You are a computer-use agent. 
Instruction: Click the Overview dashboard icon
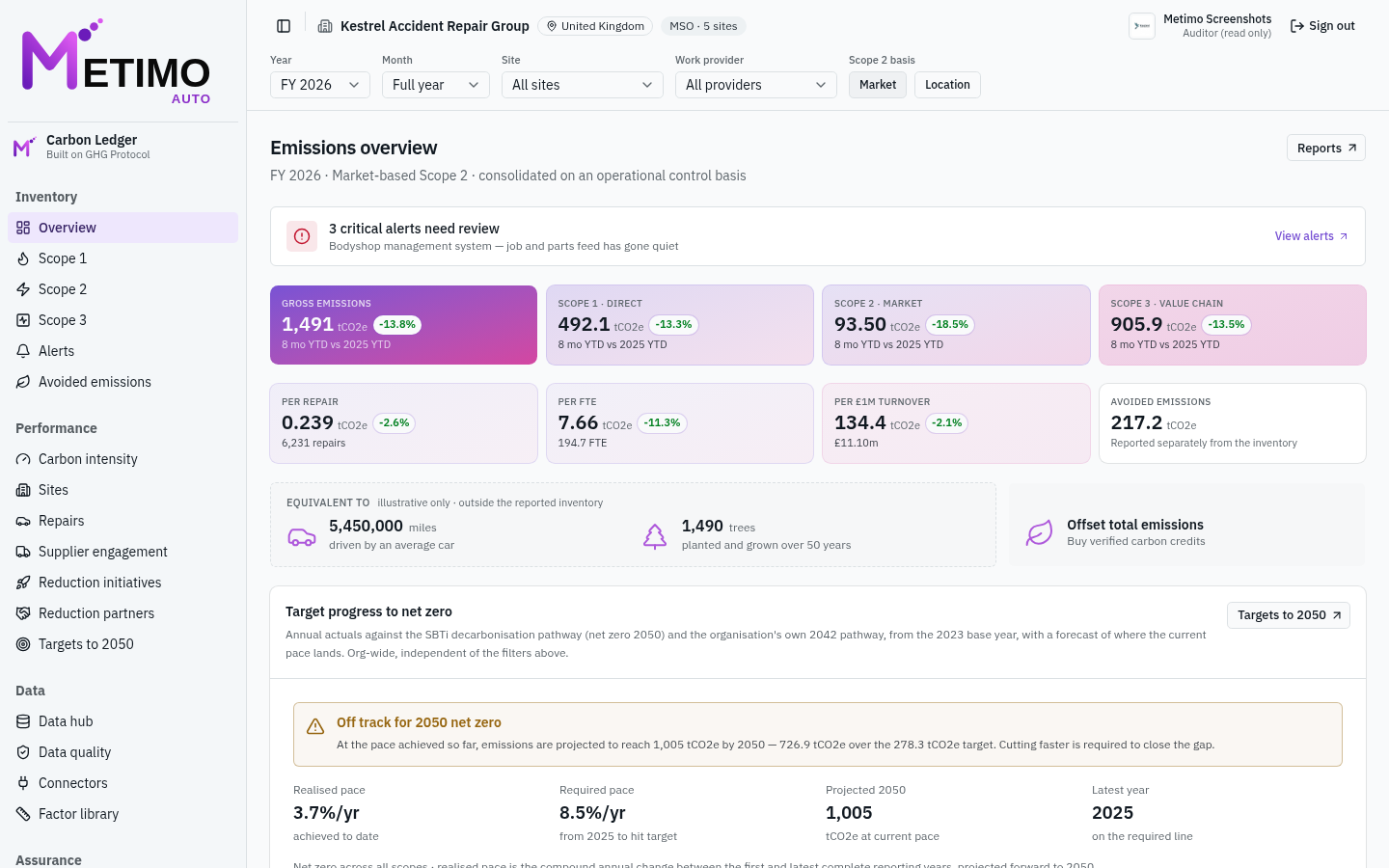coord(23,228)
